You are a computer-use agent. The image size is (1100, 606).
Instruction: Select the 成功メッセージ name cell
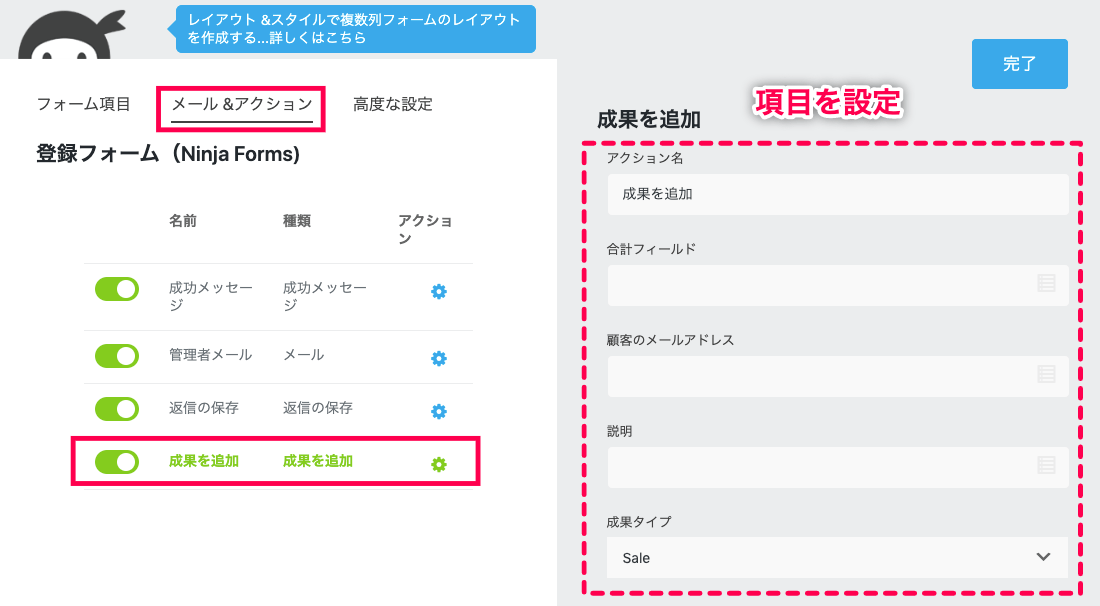210,296
